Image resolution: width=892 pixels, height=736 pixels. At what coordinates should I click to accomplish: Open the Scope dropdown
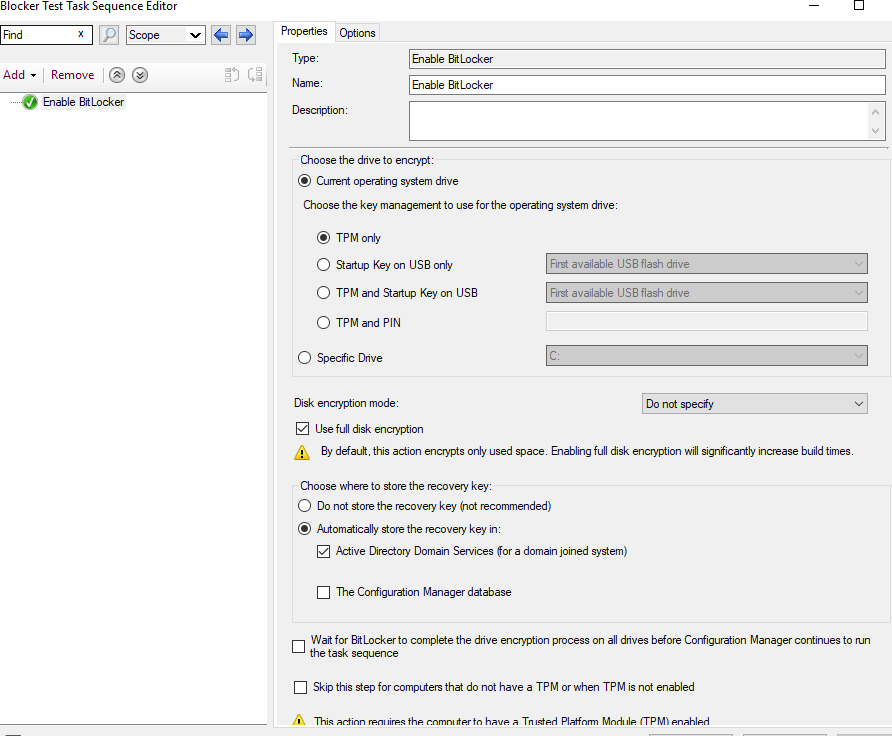(166, 35)
